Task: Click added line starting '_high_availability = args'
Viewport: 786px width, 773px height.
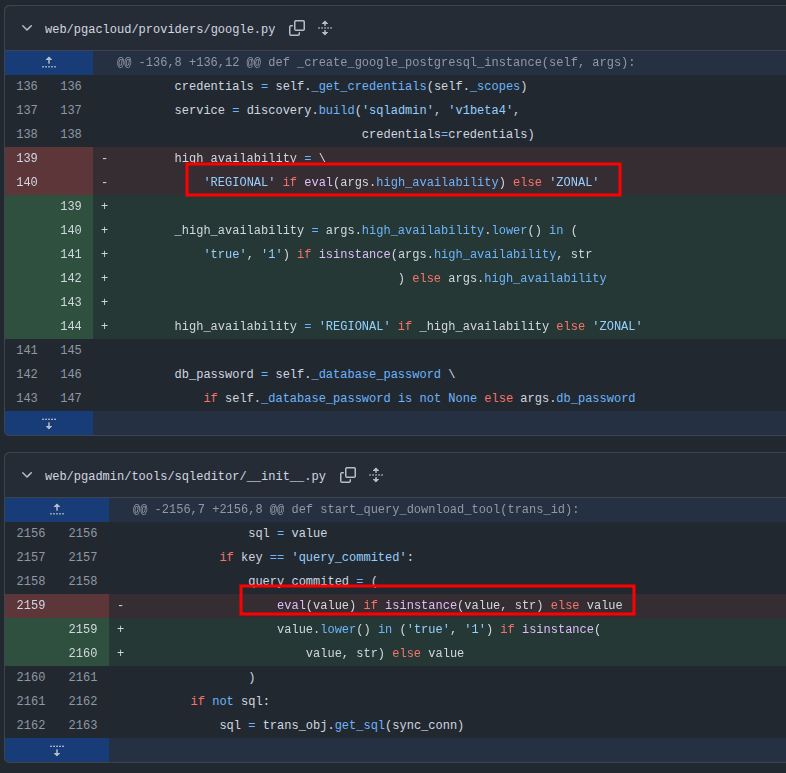Action: [x=375, y=230]
